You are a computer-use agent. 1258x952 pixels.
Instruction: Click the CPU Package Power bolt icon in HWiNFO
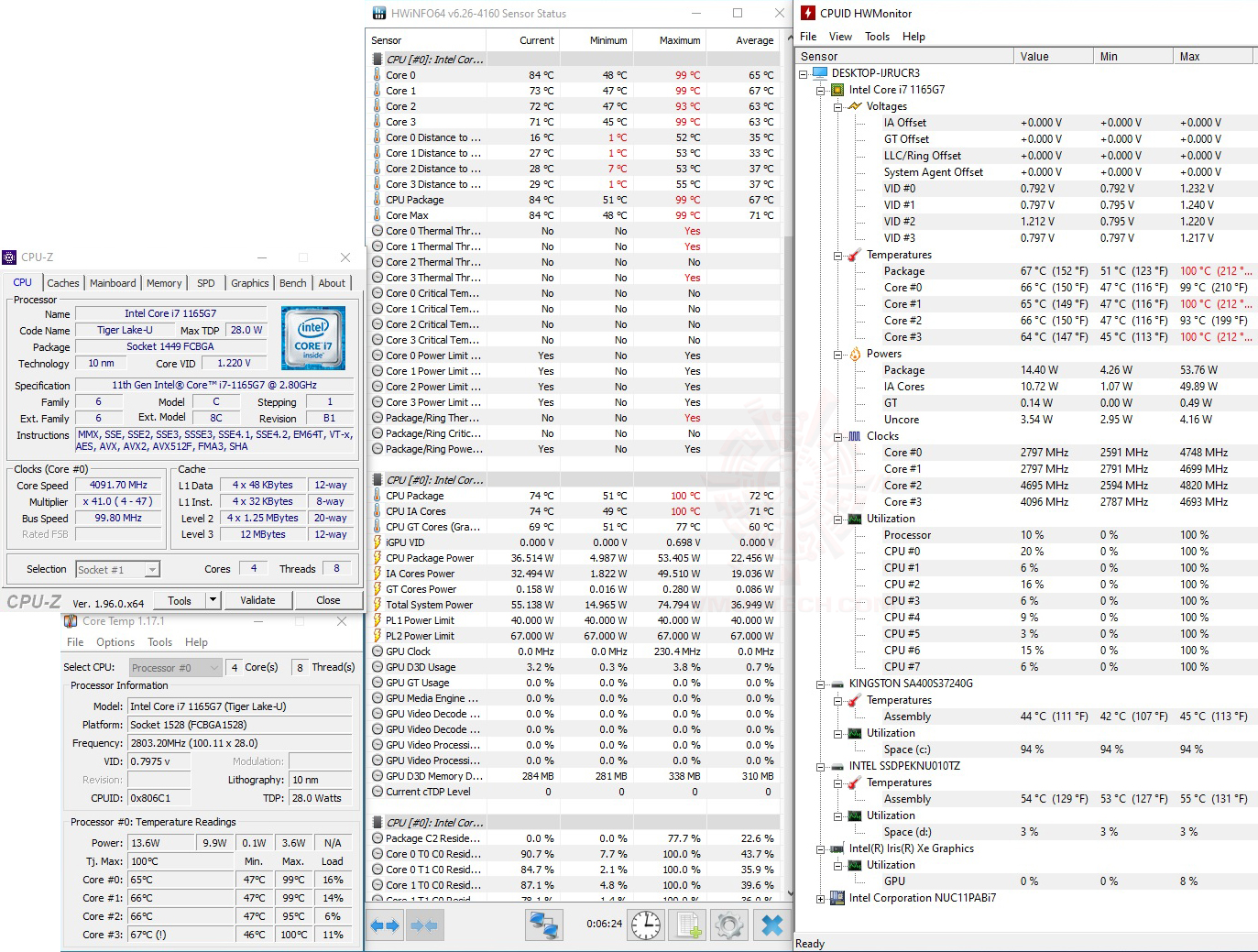click(x=377, y=558)
